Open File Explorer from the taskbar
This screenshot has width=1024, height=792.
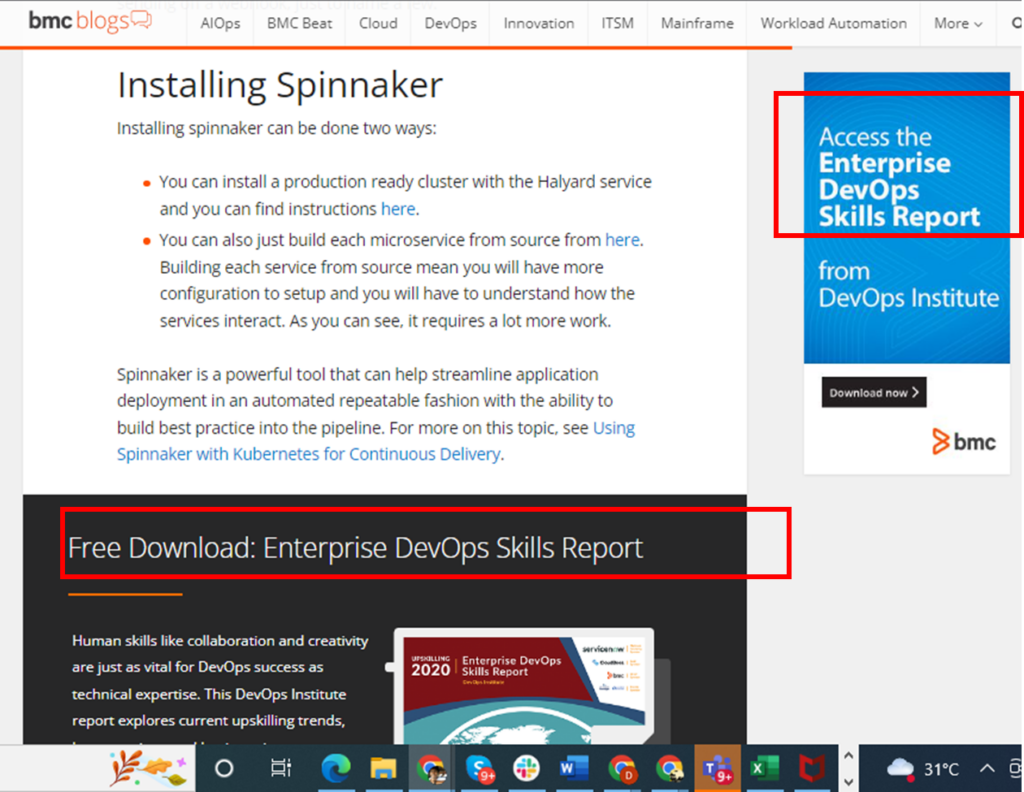point(383,768)
